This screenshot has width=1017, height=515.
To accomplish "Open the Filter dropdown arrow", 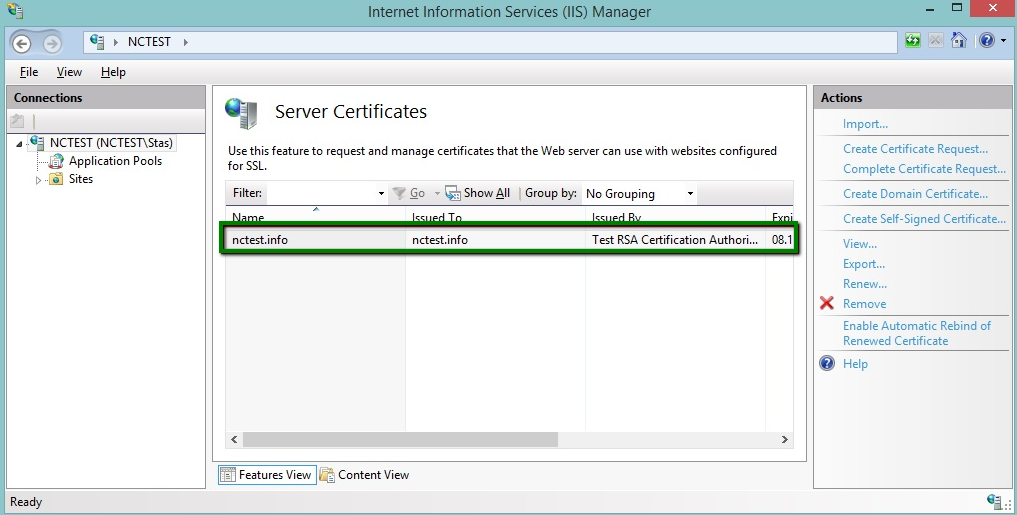I will 381,193.
